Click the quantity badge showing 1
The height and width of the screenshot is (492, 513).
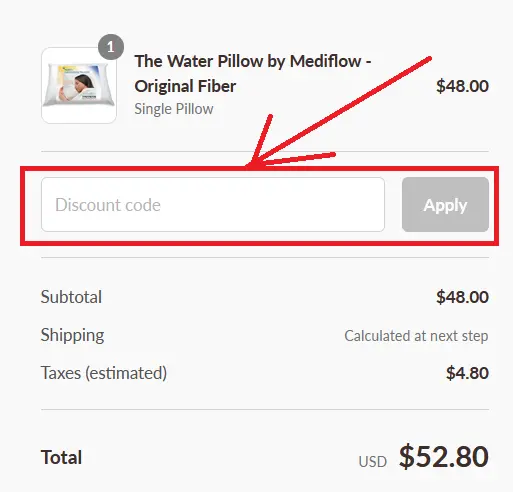click(111, 47)
